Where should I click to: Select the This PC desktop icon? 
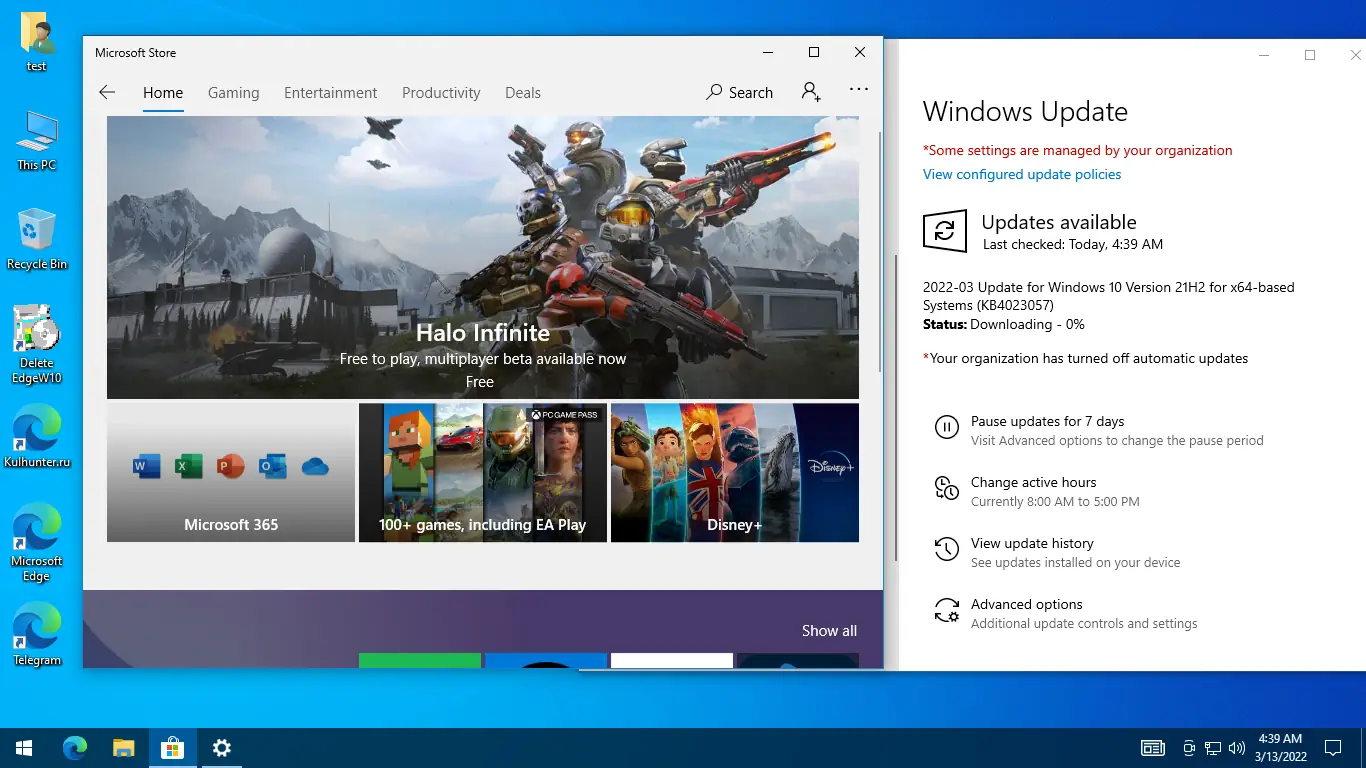tap(37, 141)
